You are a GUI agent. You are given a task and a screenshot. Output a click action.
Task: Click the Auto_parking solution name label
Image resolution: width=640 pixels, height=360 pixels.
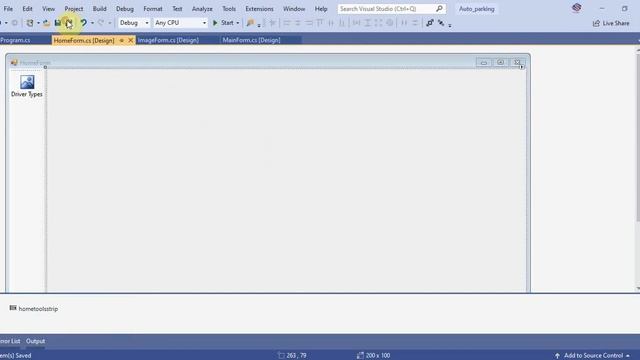[476, 9]
